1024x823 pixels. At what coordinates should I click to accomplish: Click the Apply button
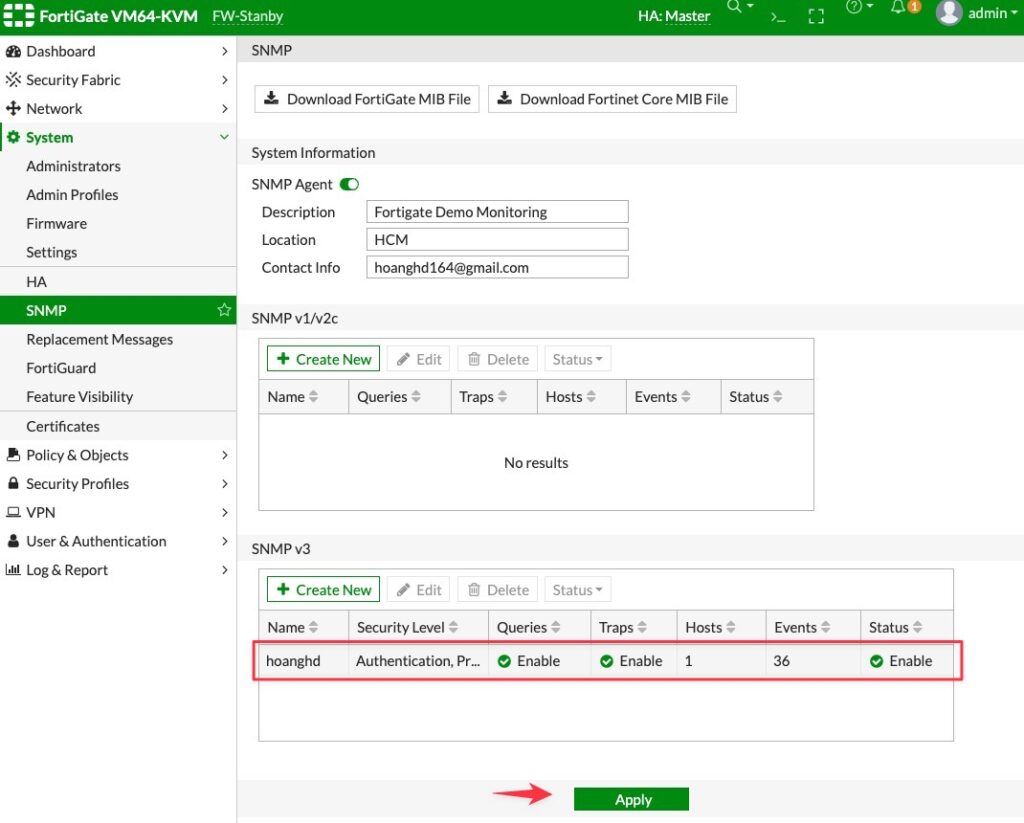(x=631, y=799)
